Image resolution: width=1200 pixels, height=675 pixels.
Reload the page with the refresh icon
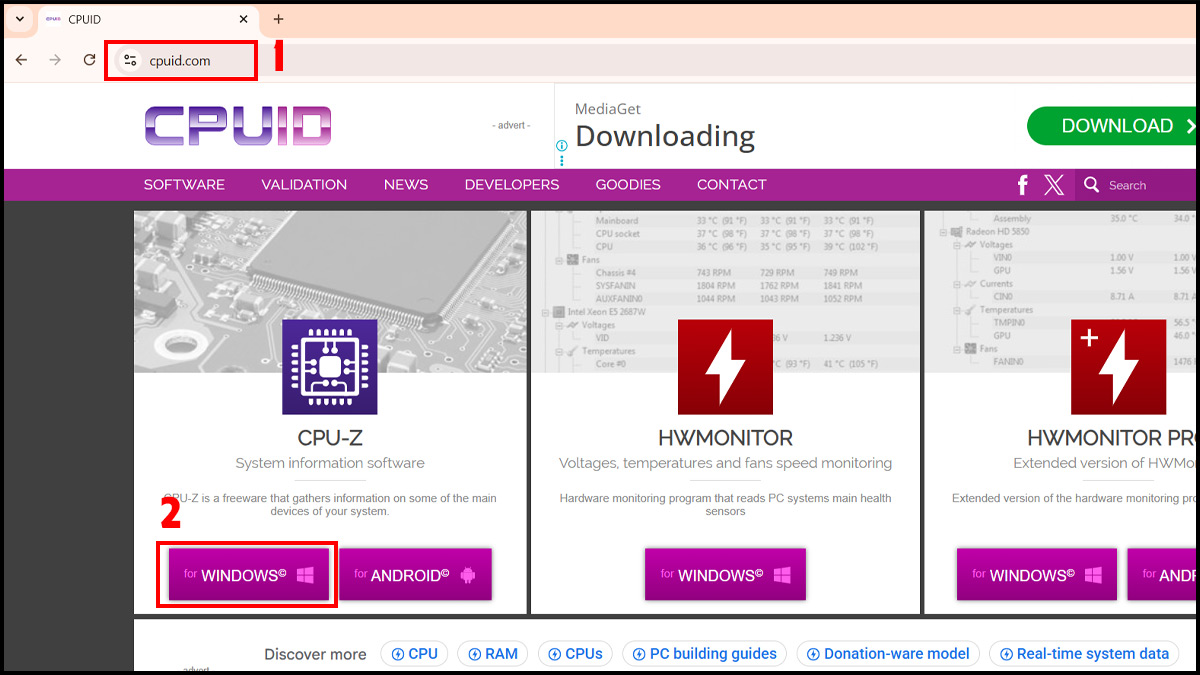point(89,60)
